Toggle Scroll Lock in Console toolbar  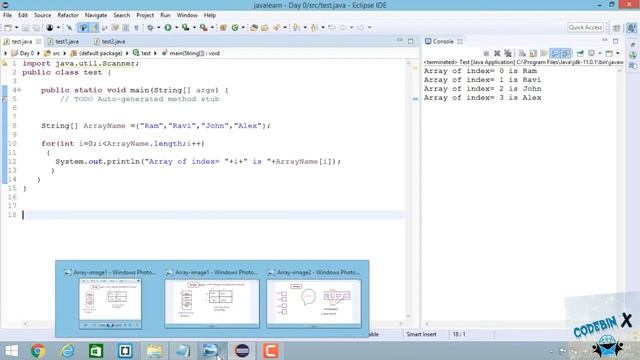click(x=533, y=53)
